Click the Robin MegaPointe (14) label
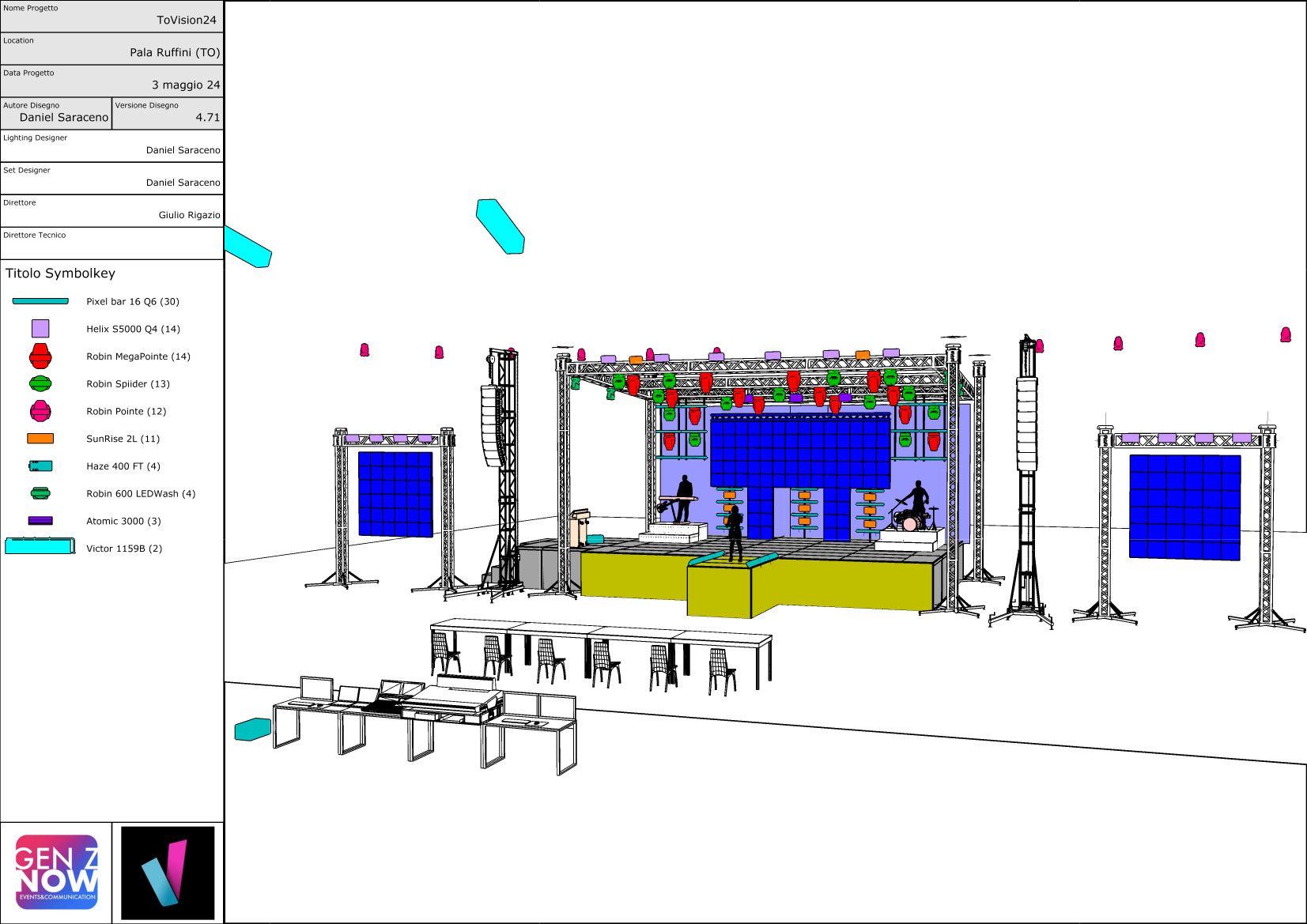Image resolution: width=1307 pixels, height=924 pixels. tap(138, 356)
